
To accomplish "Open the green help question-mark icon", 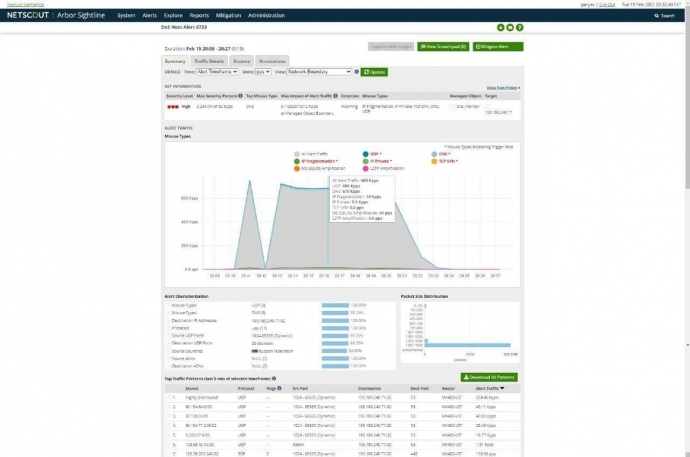I will pyautogui.click(x=520, y=27).
